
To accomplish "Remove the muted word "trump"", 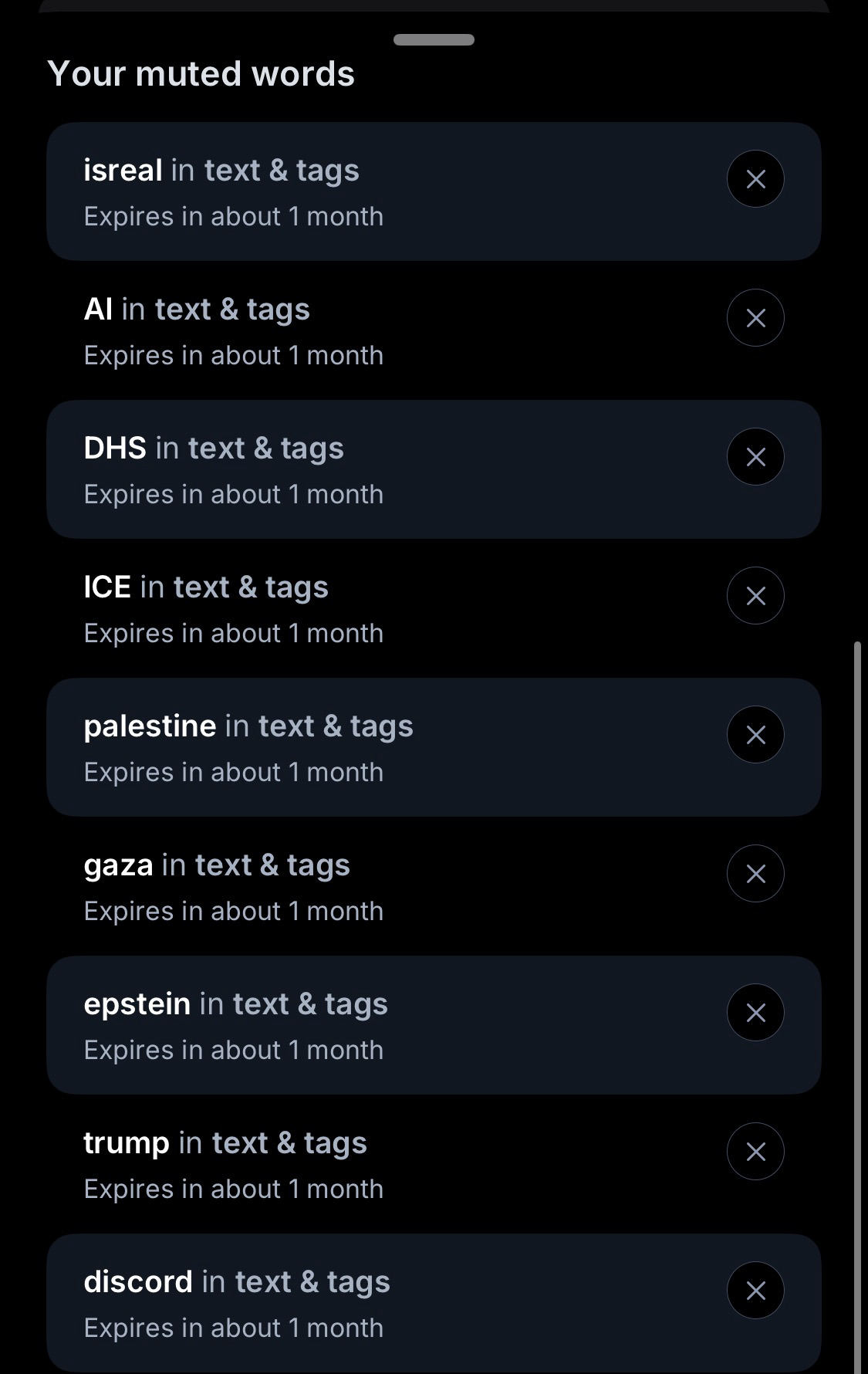I will click(755, 1152).
